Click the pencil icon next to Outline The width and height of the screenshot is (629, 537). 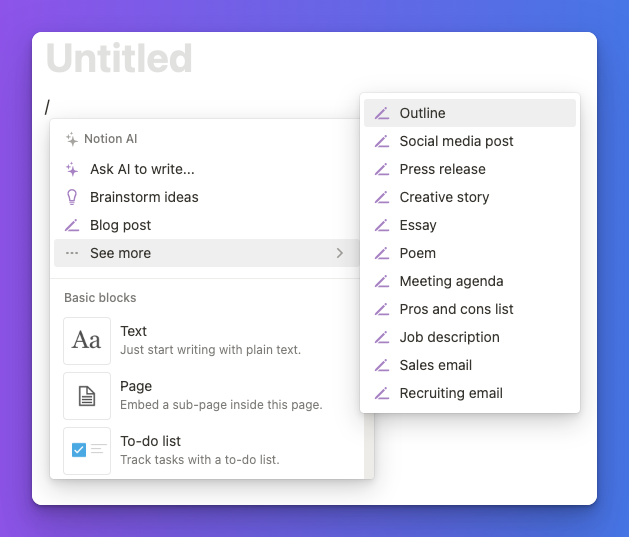pos(382,113)
